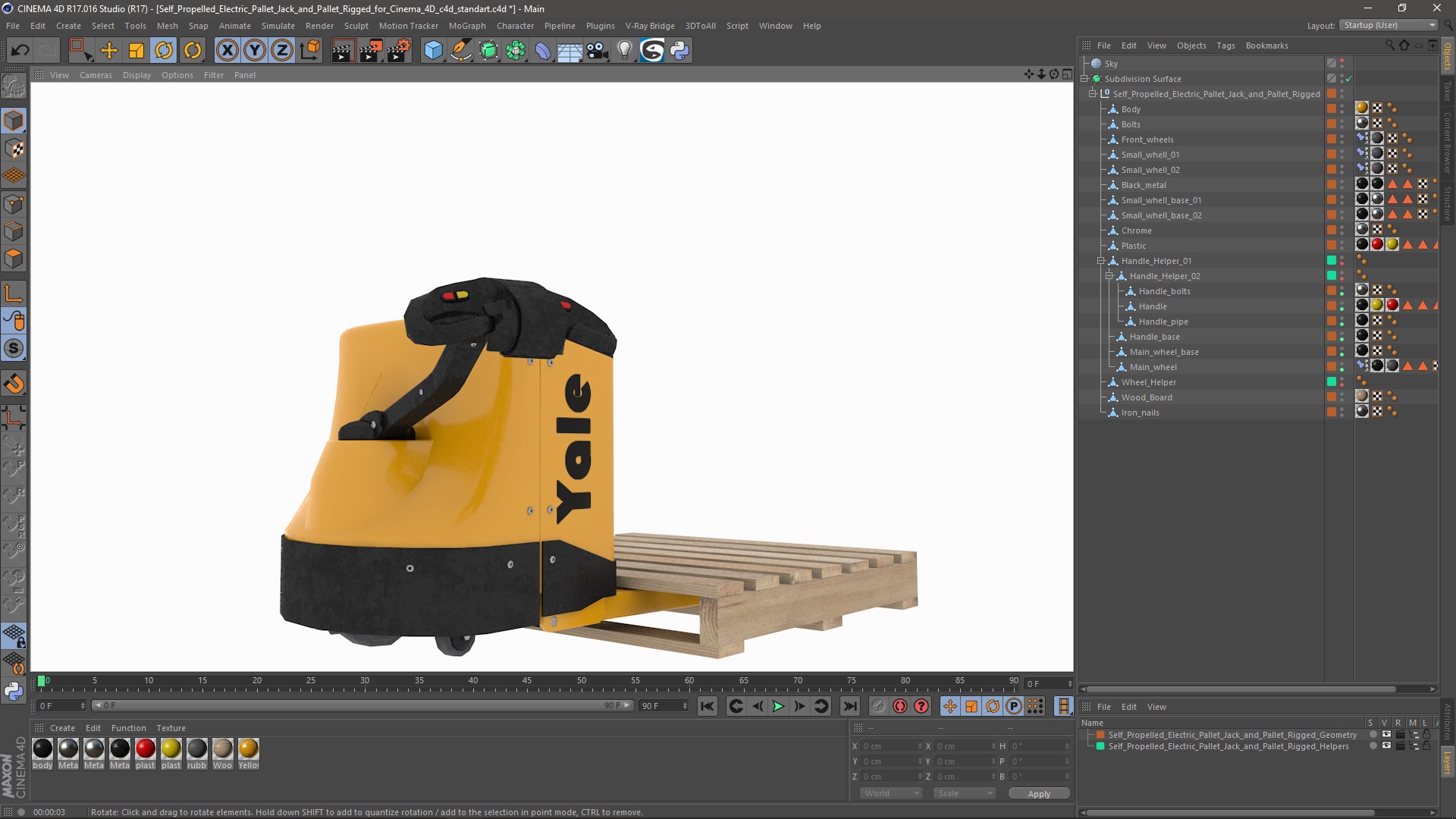
Task: Open the Spline pen tool
Action: coord(460,51)
